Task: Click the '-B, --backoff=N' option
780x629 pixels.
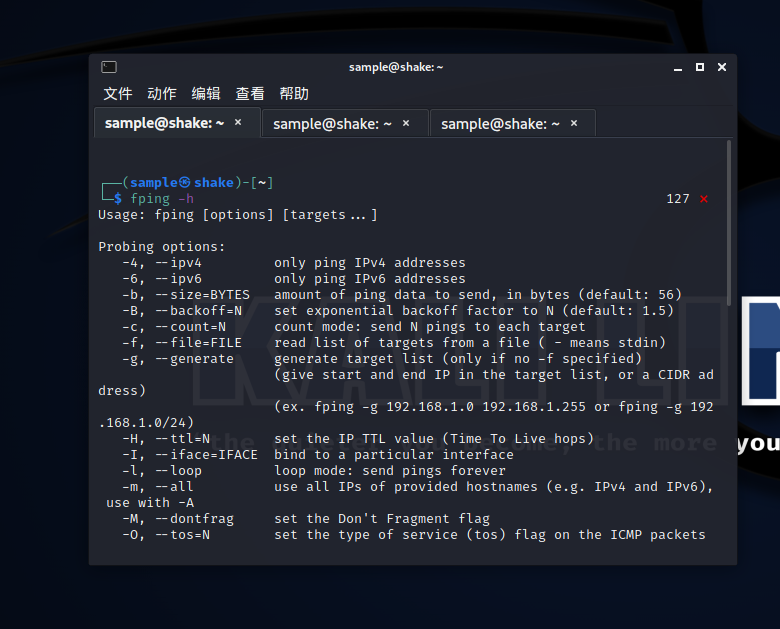Action: (x=182, y=311)
